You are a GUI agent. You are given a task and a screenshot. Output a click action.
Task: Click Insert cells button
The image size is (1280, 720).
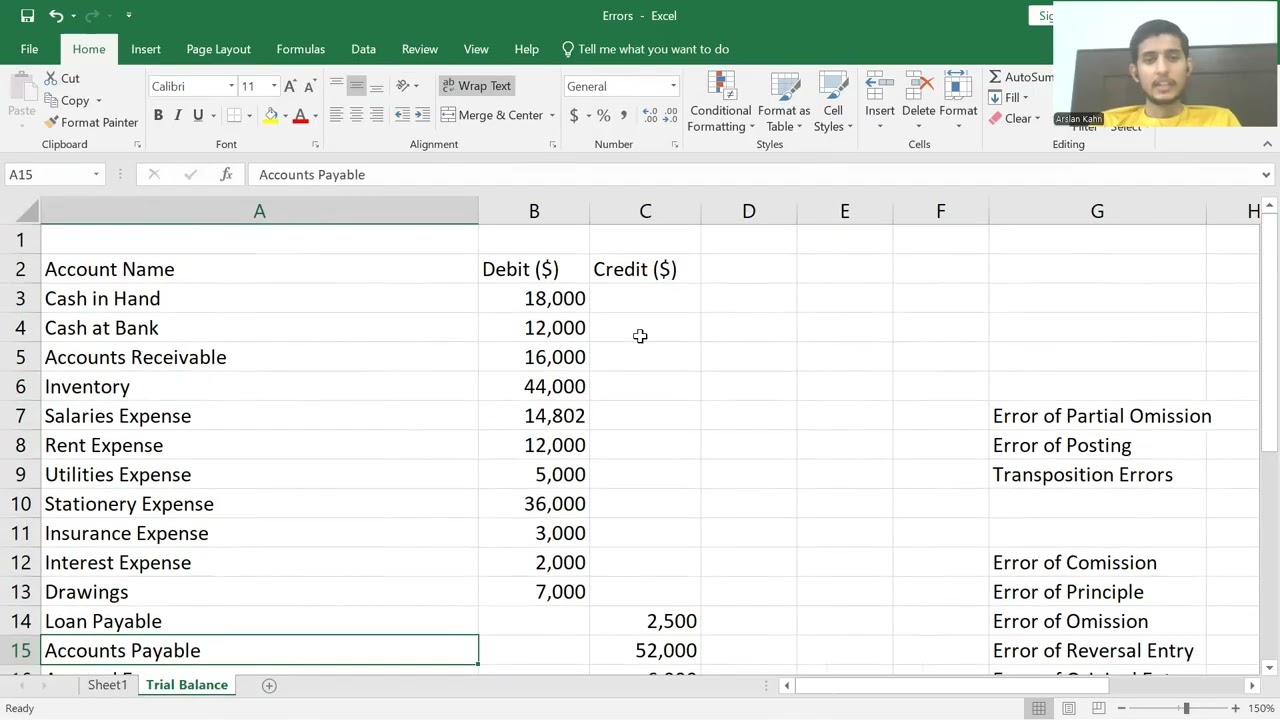point(880,100)
